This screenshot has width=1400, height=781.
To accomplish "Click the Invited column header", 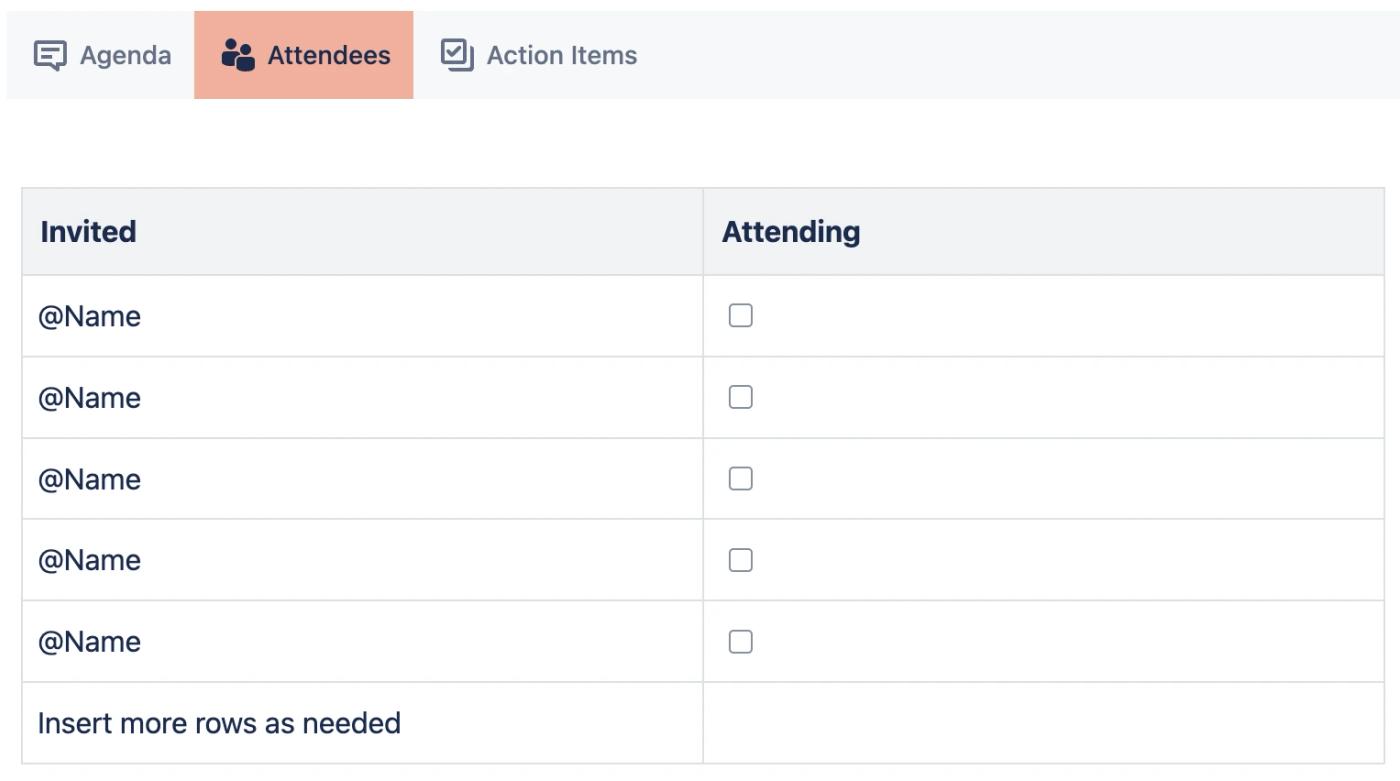I will pyautogui.click(x=88, y=232).
